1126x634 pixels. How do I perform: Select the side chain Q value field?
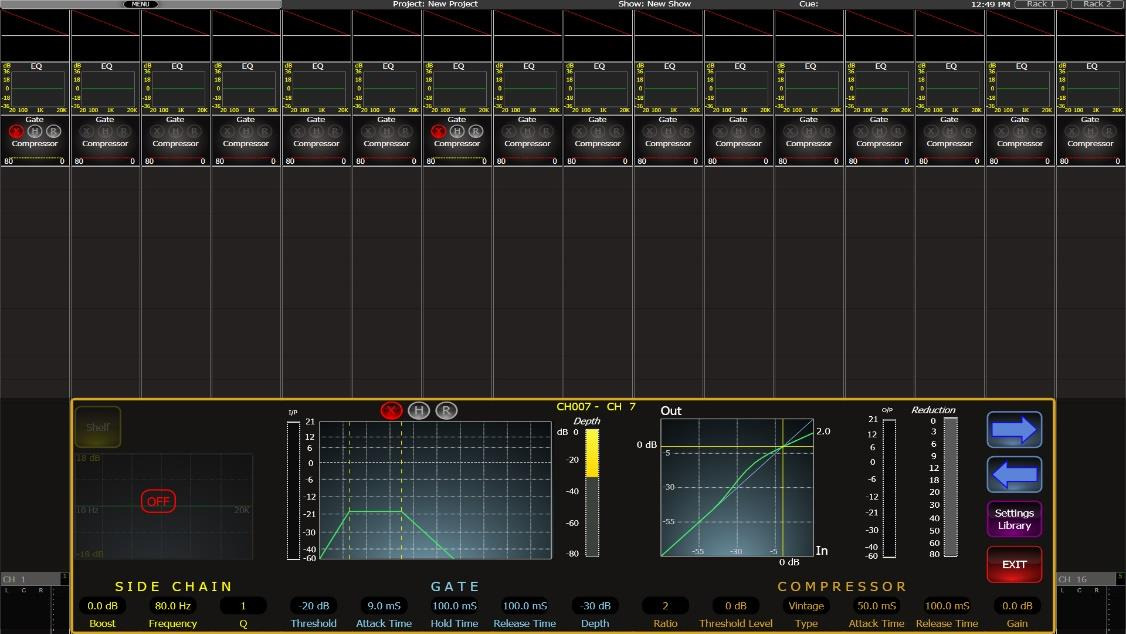[x=243, y=606]
